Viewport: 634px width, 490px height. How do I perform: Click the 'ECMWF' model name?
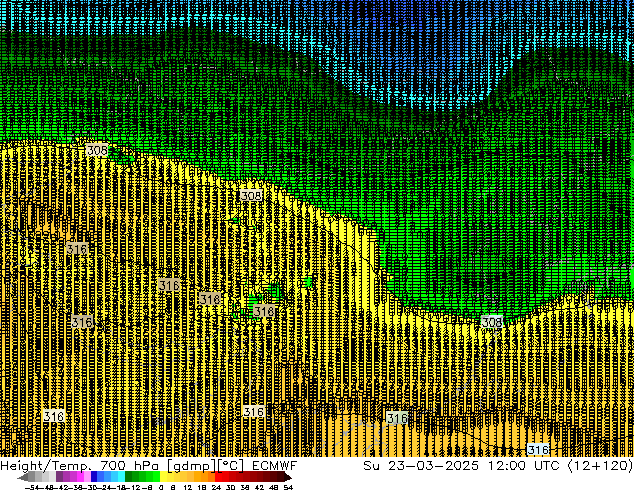coord(275,466)
